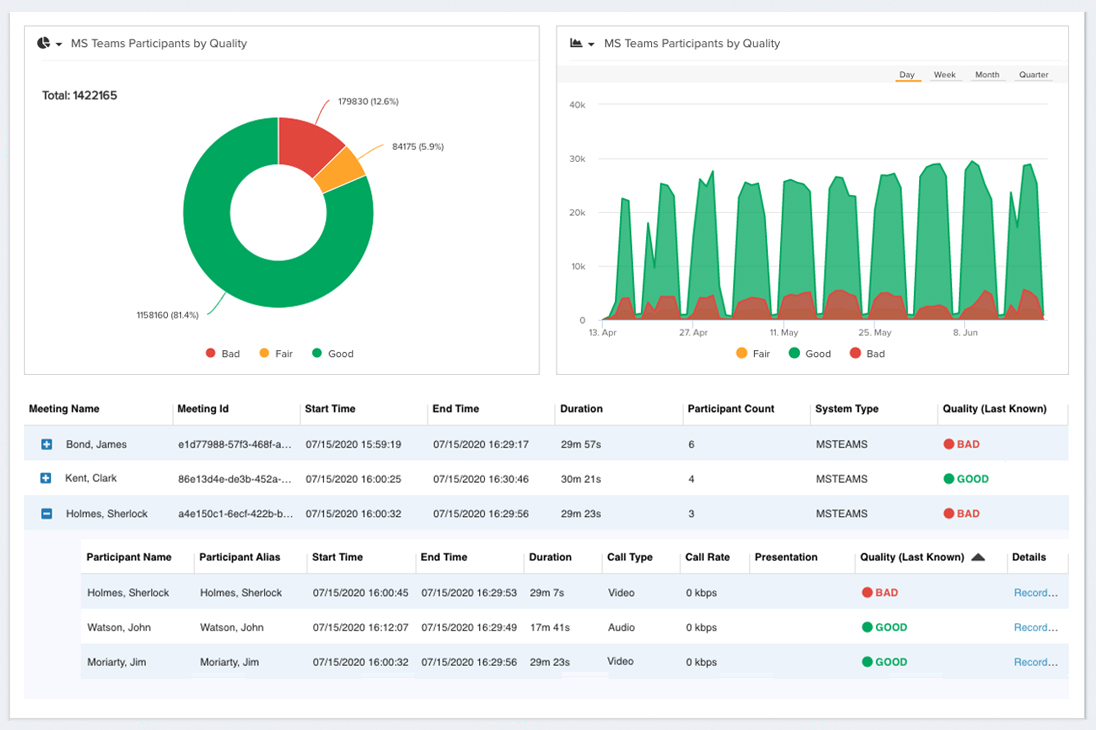Click the BAD status dot for Bond, James

tap(949, 444)
